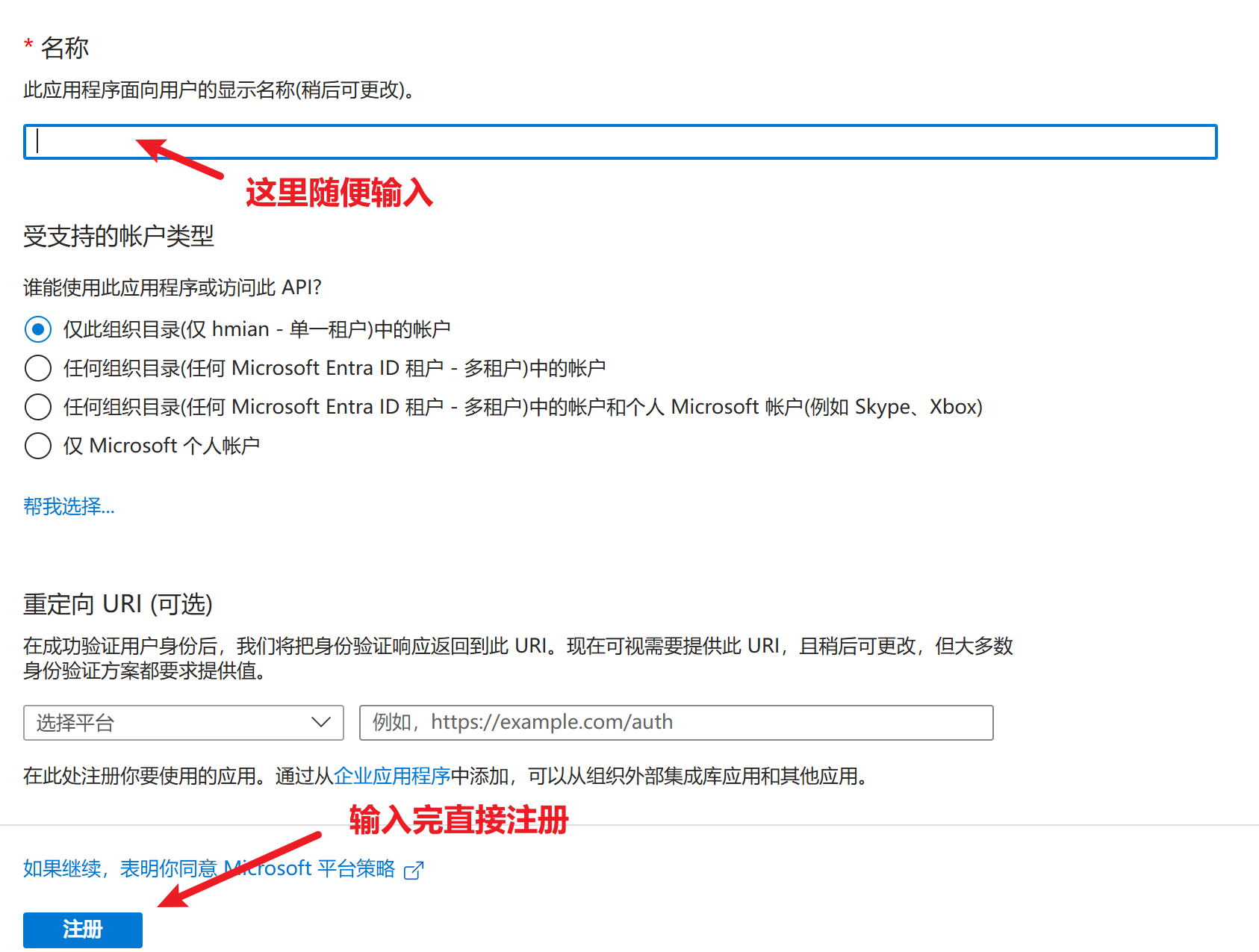Click the 名称 field label

pos(65,49)
